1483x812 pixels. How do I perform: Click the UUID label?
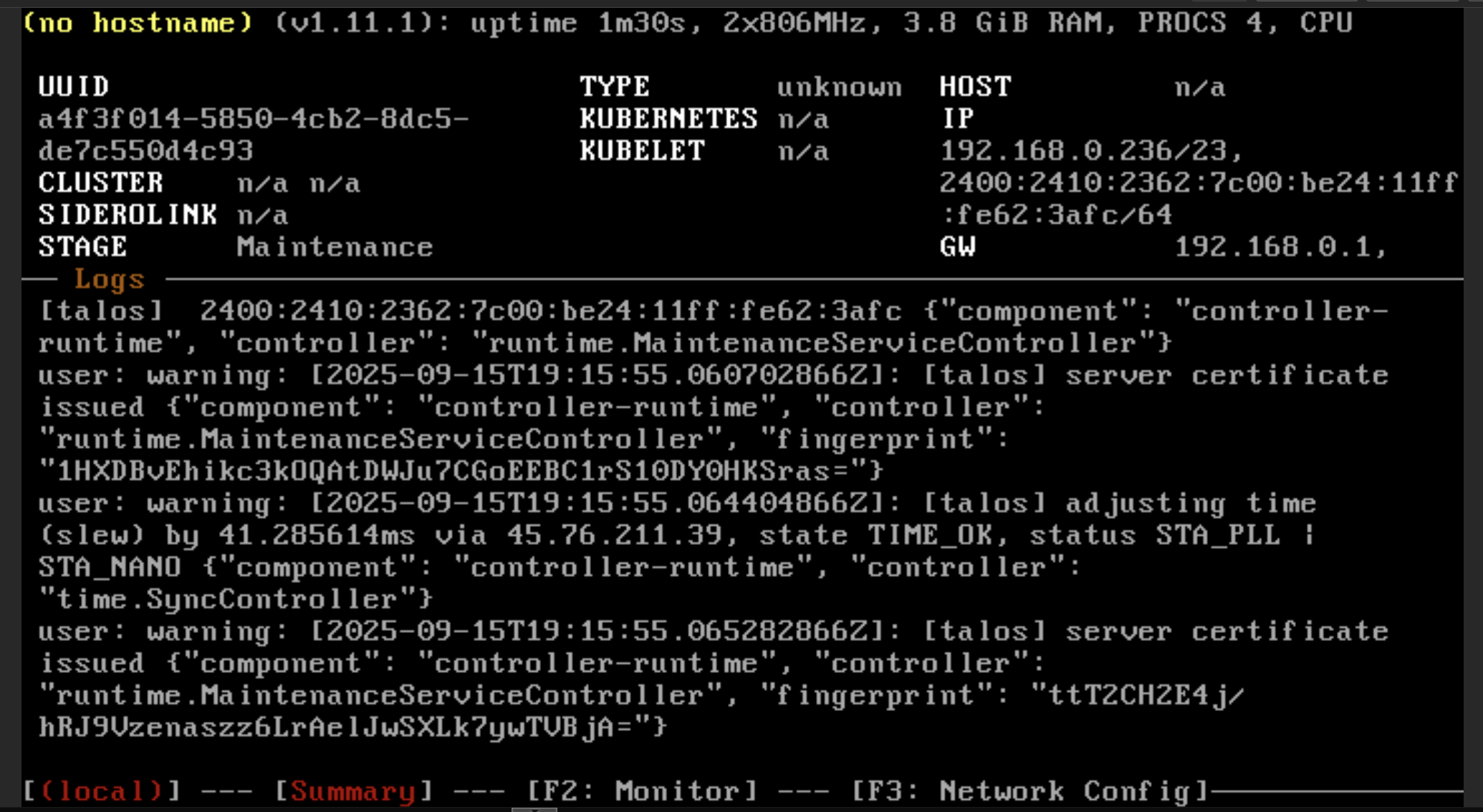tap(74, 87)
